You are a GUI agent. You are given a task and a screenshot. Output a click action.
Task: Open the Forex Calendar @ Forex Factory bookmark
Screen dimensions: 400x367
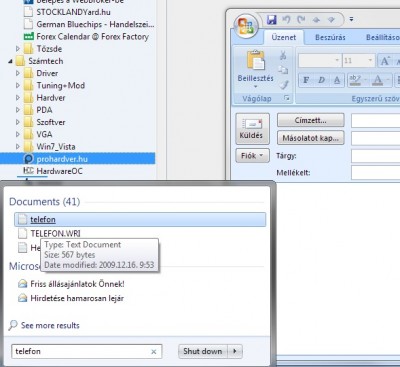coord(93,37)
